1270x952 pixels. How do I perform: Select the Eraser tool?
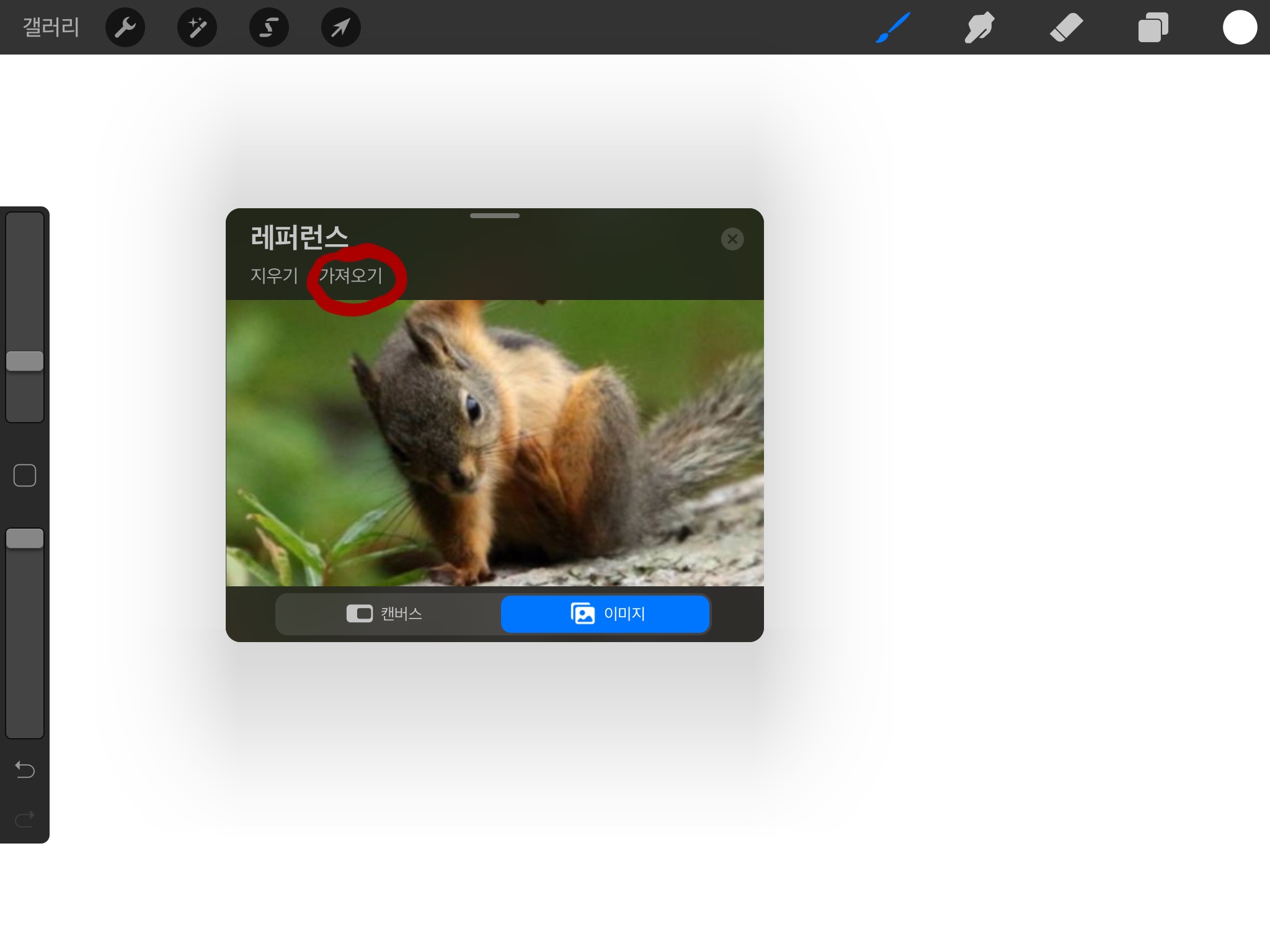[x=1067, y=27]
